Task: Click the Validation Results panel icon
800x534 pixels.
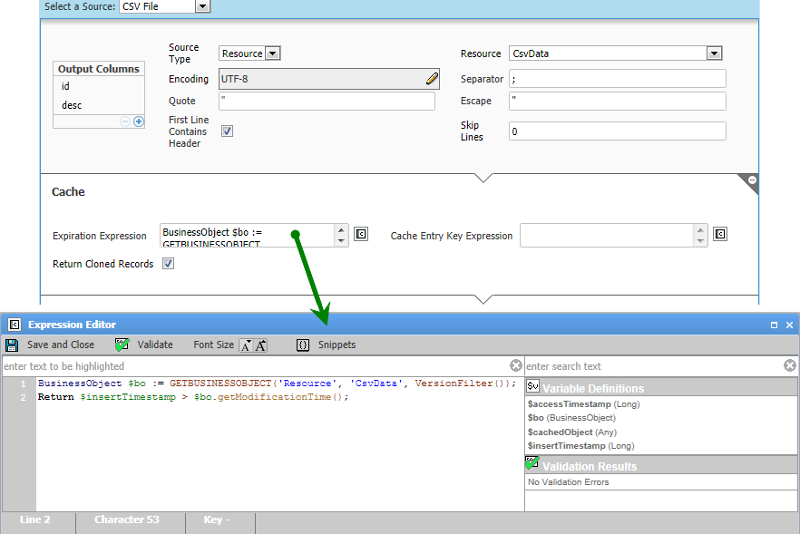Action: pos(532,463)
